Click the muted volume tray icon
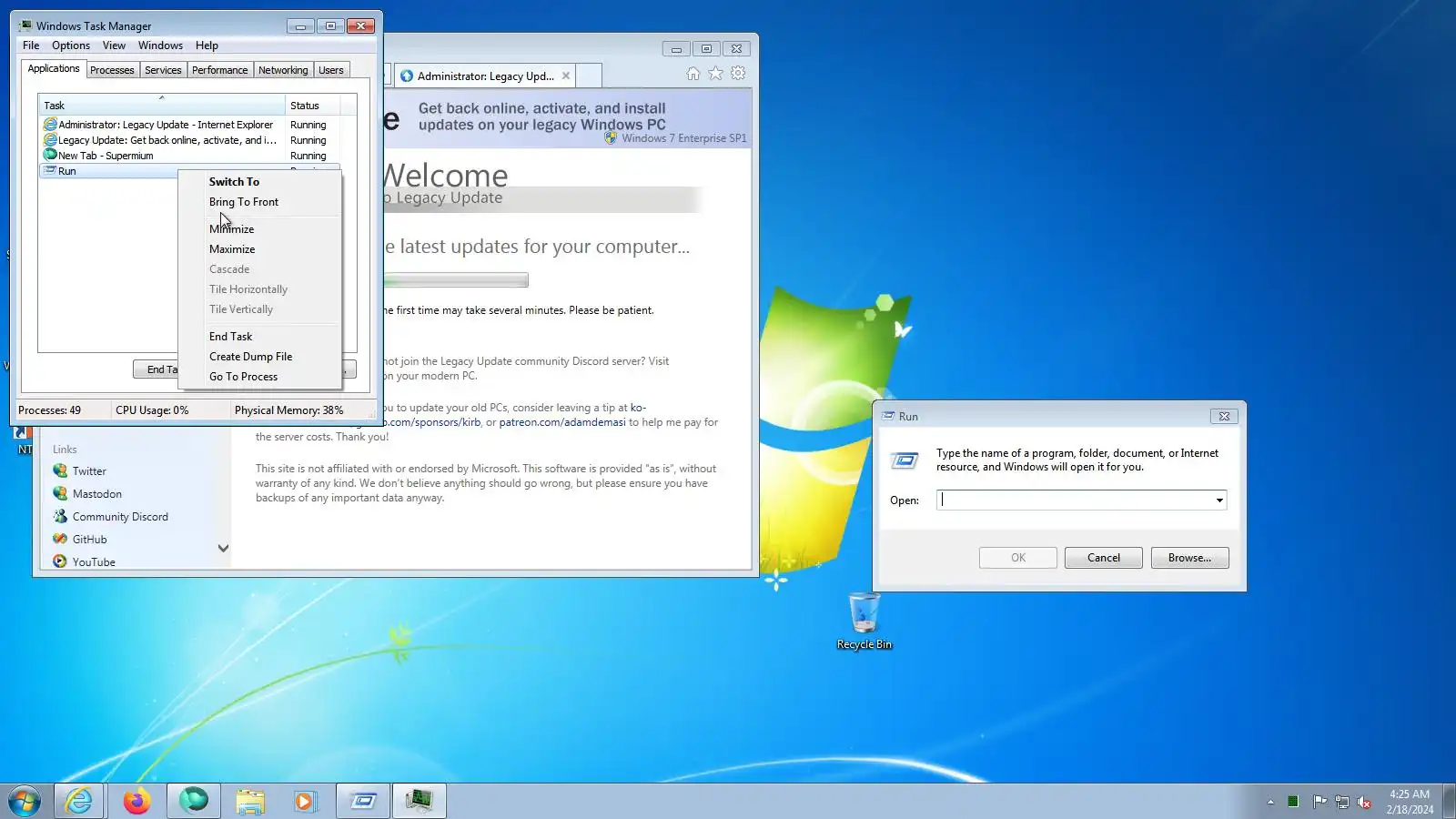The height and width of the screenshot is (819, 1456). point(1364,802)
